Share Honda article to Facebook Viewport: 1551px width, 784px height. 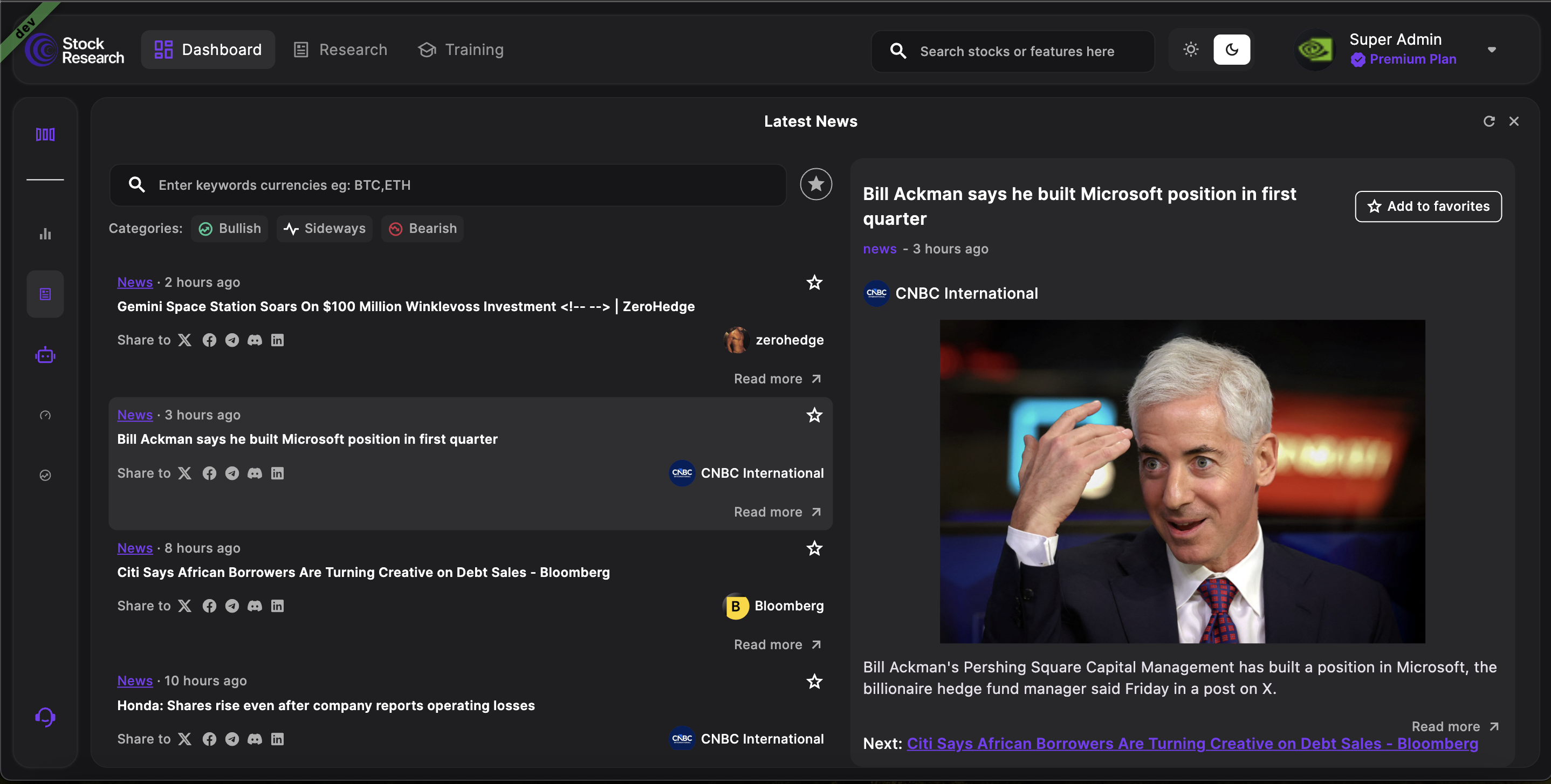pos(209,739)
